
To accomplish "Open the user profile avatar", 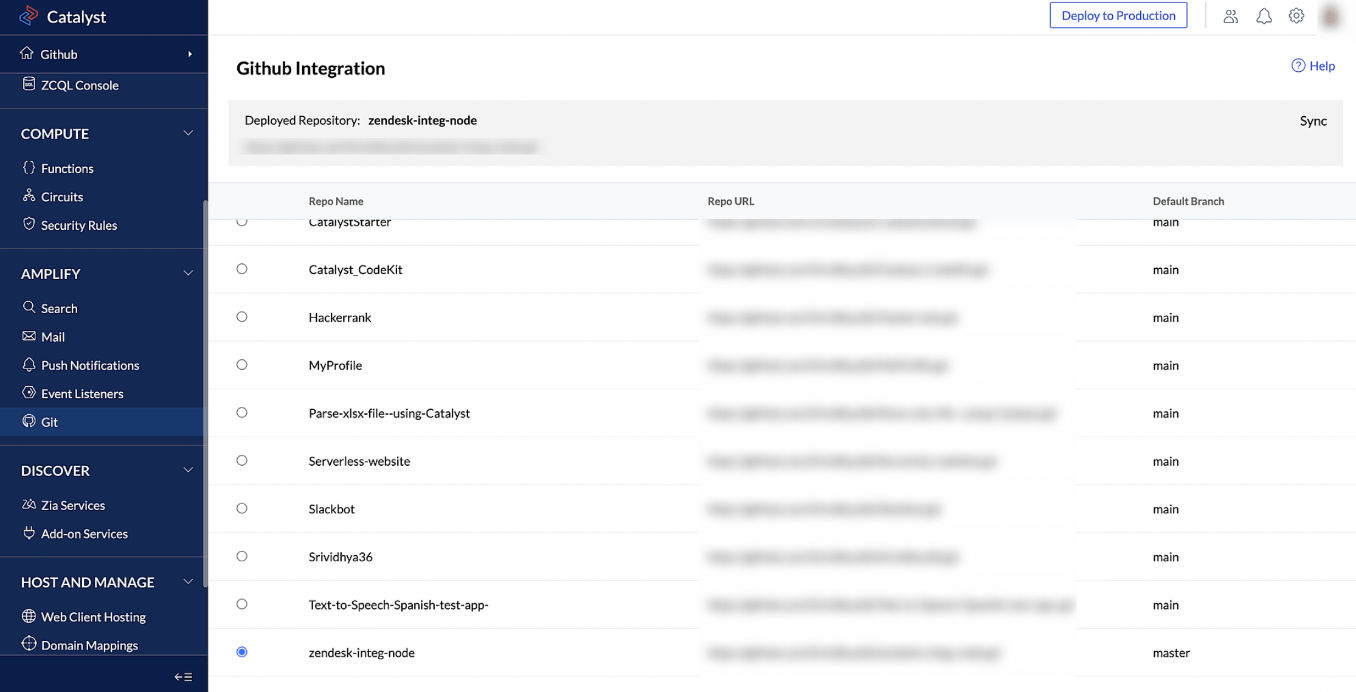I will [x=1331, y=16].
